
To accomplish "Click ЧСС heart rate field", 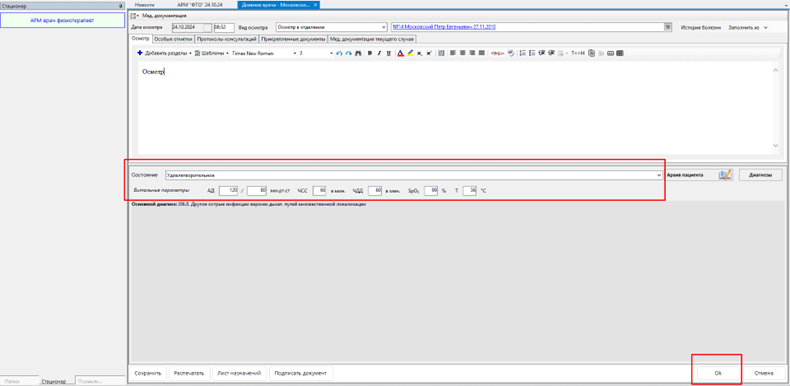I will tap(320, 191).
